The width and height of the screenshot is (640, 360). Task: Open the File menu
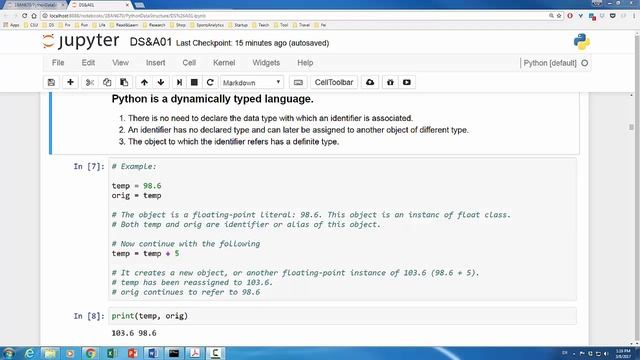[58, 63]
